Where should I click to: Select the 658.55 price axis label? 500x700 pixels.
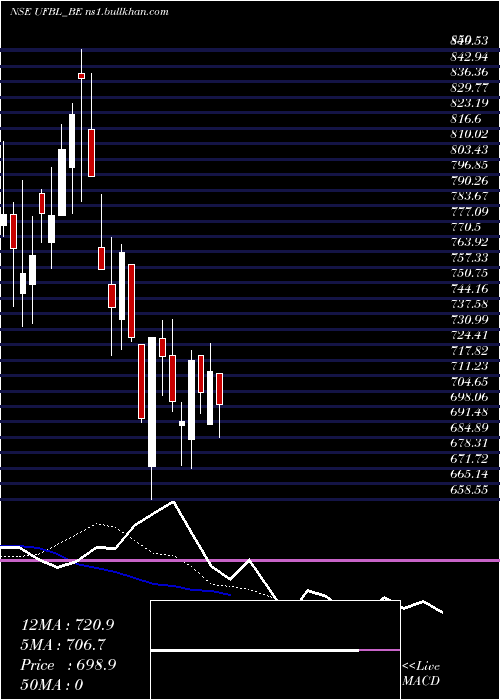(469, 490)
